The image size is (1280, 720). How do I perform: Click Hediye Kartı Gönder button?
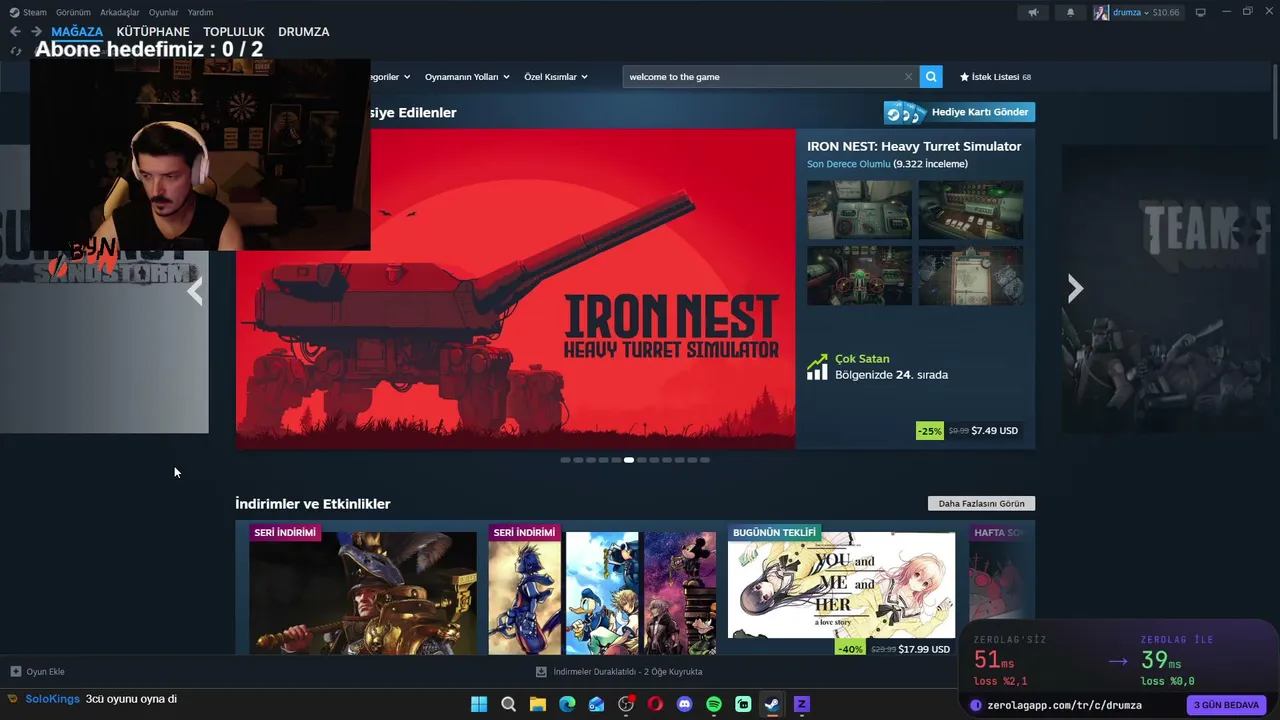959,112
